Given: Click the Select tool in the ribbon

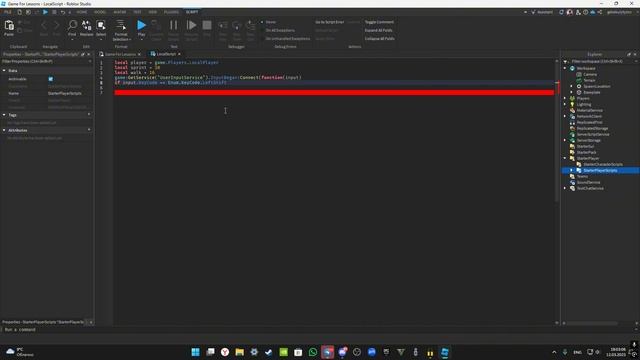Looking at the screenshot, I should tap(101, 25).
